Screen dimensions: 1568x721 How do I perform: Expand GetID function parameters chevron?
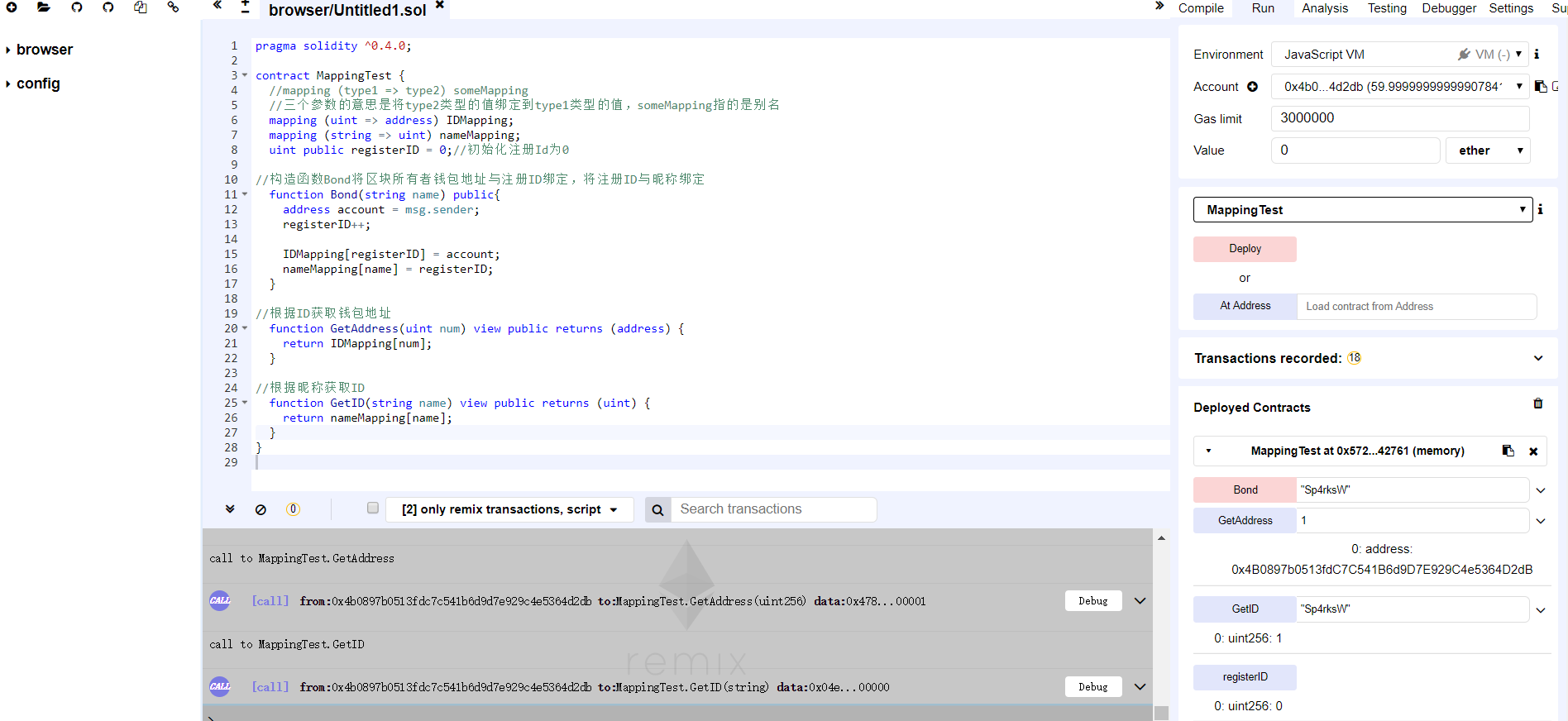point(1541,610)
